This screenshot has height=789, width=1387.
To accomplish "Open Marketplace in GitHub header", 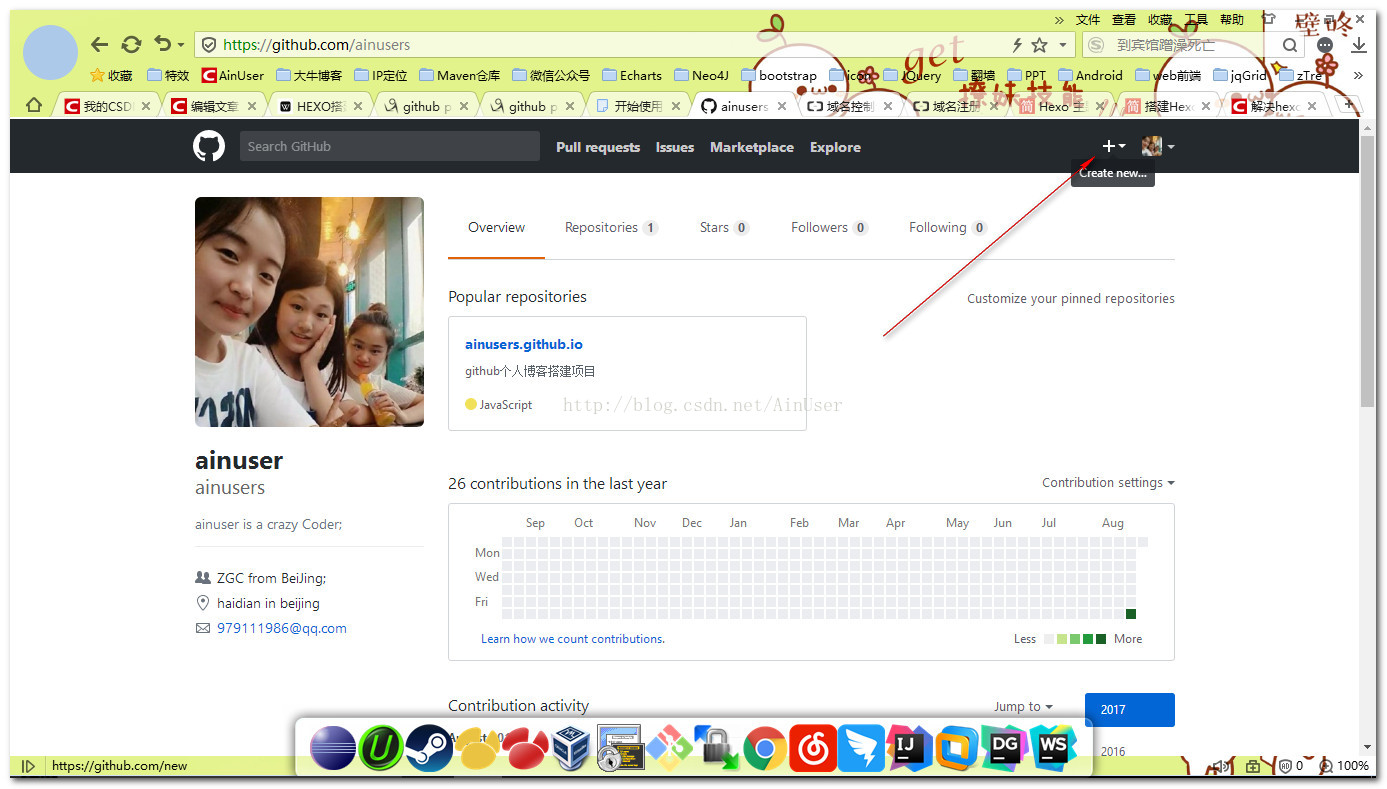I will click(x=752, y=147).
